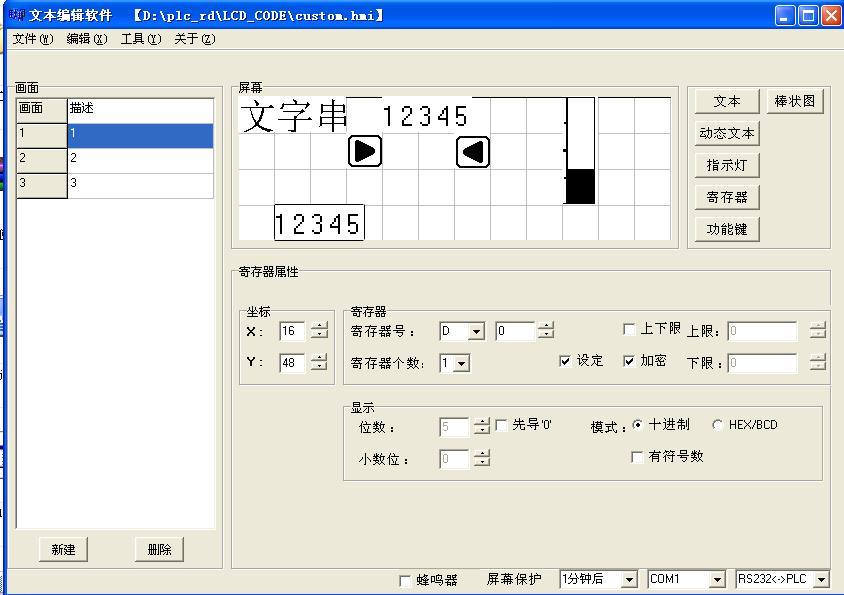This screenshot has height=595, width=844.
Task: Open the 工具 (Tools) menu
Action: coord(138,37)
